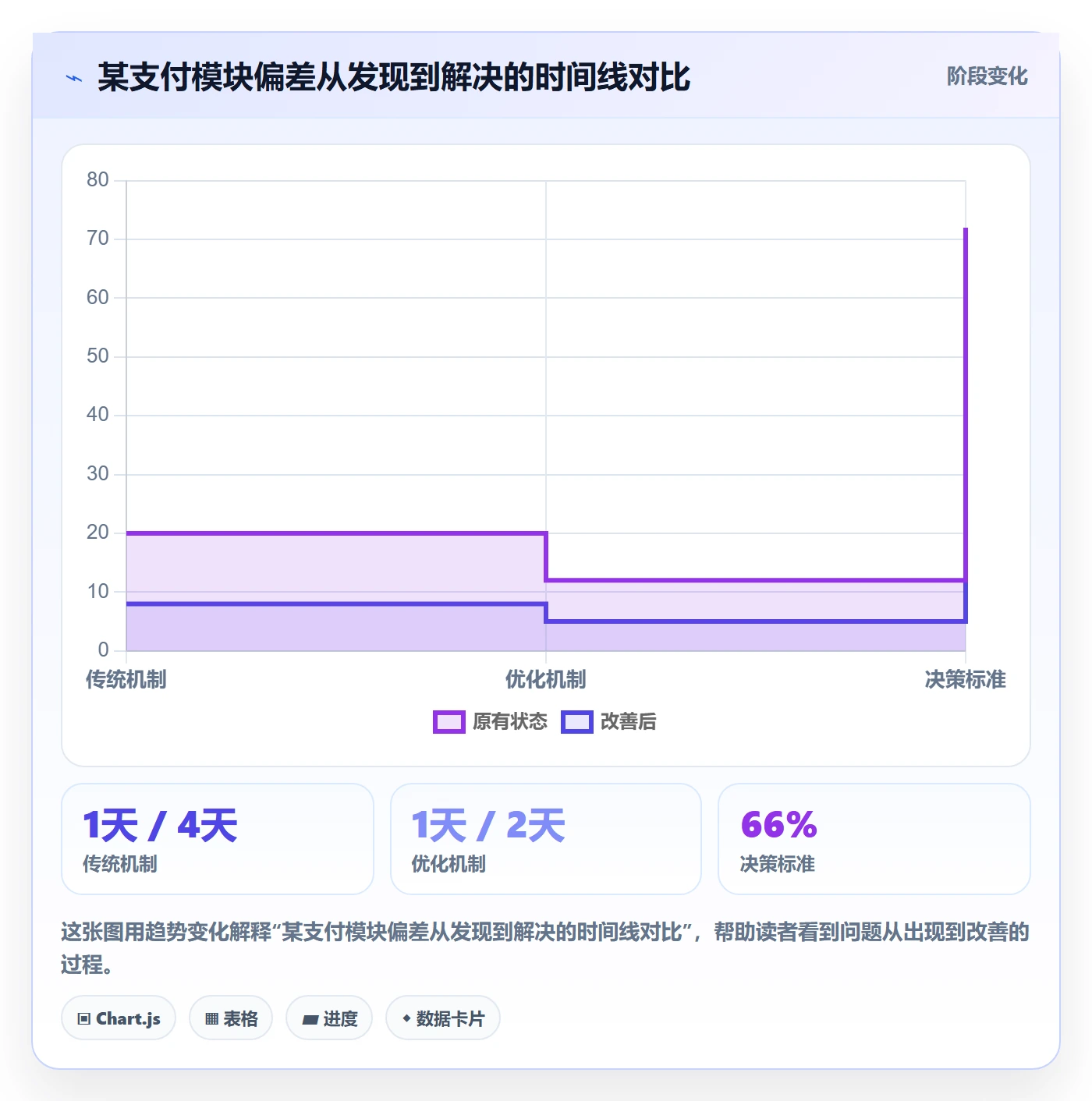
Task: Click the diamond icon in 数据卡片 tag
Action: click(x=406, y=1018)
